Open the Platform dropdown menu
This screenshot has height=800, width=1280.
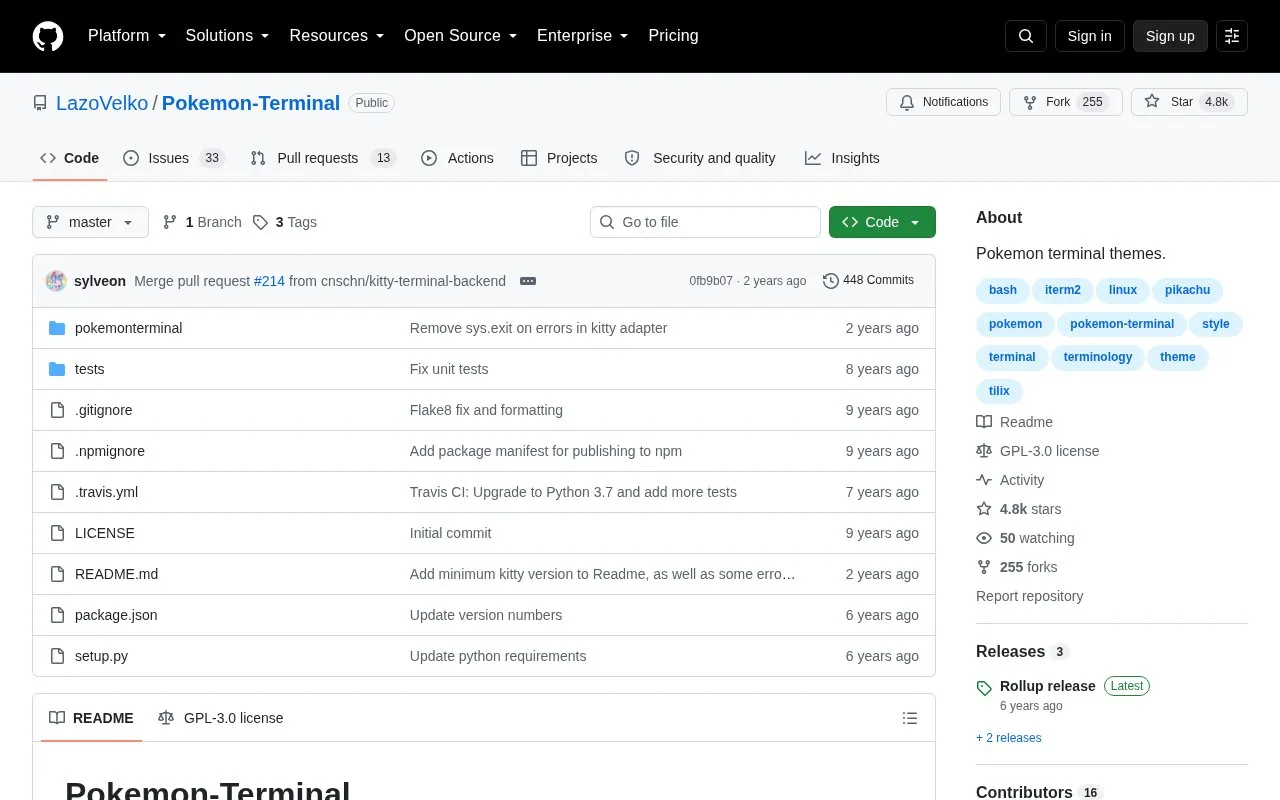pos(127,36)
